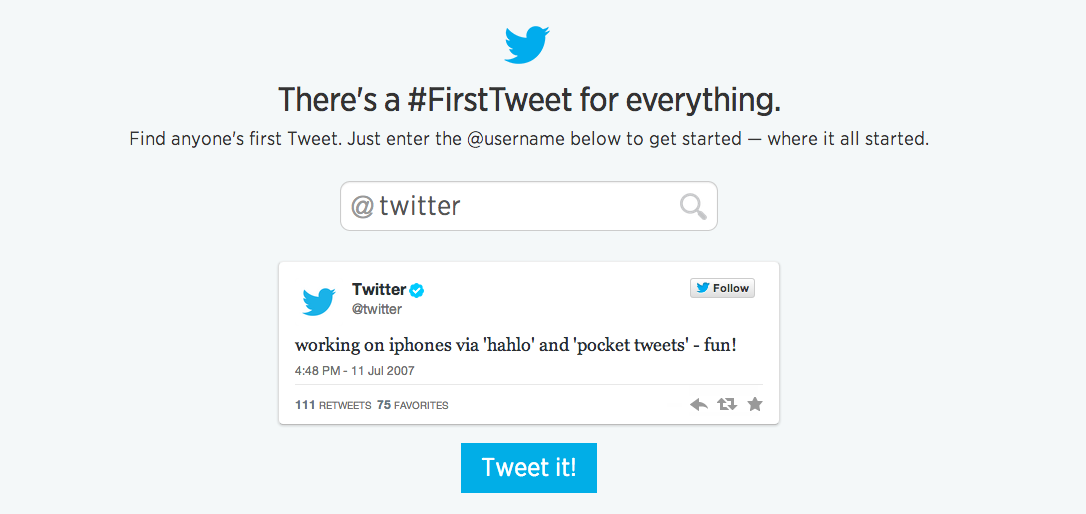Hit the blue Tweet it! button
The width and height of the screenshot is (1086, 514).
coord(528,468)
